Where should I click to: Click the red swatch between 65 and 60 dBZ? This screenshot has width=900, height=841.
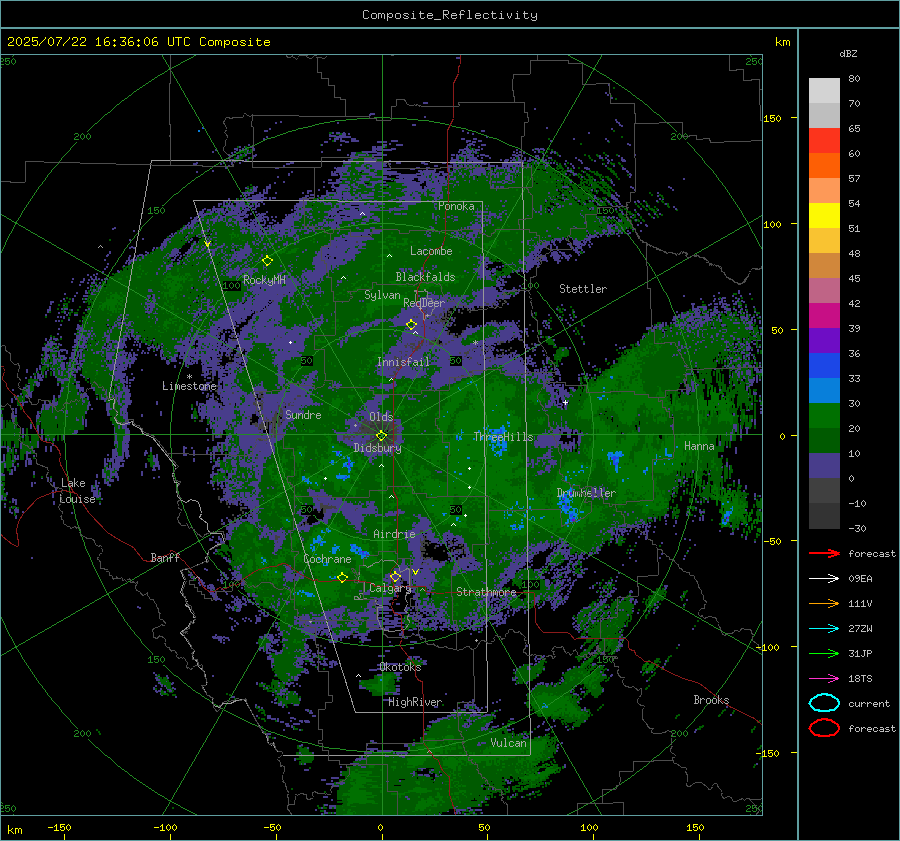tap(824, 141)
